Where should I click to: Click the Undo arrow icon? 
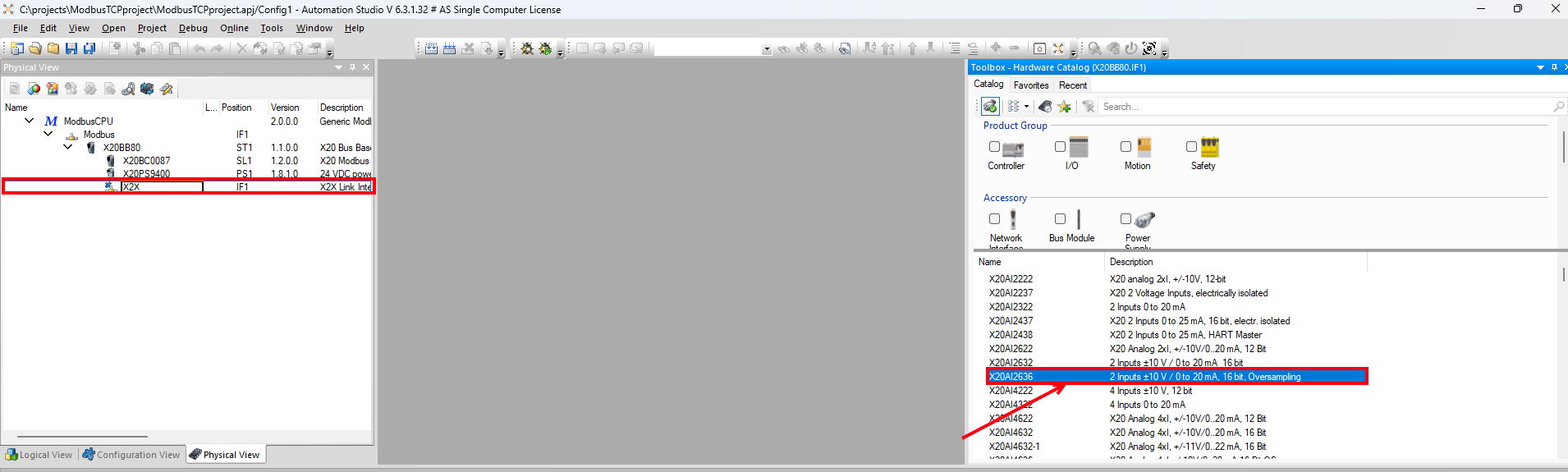[199, 48]
